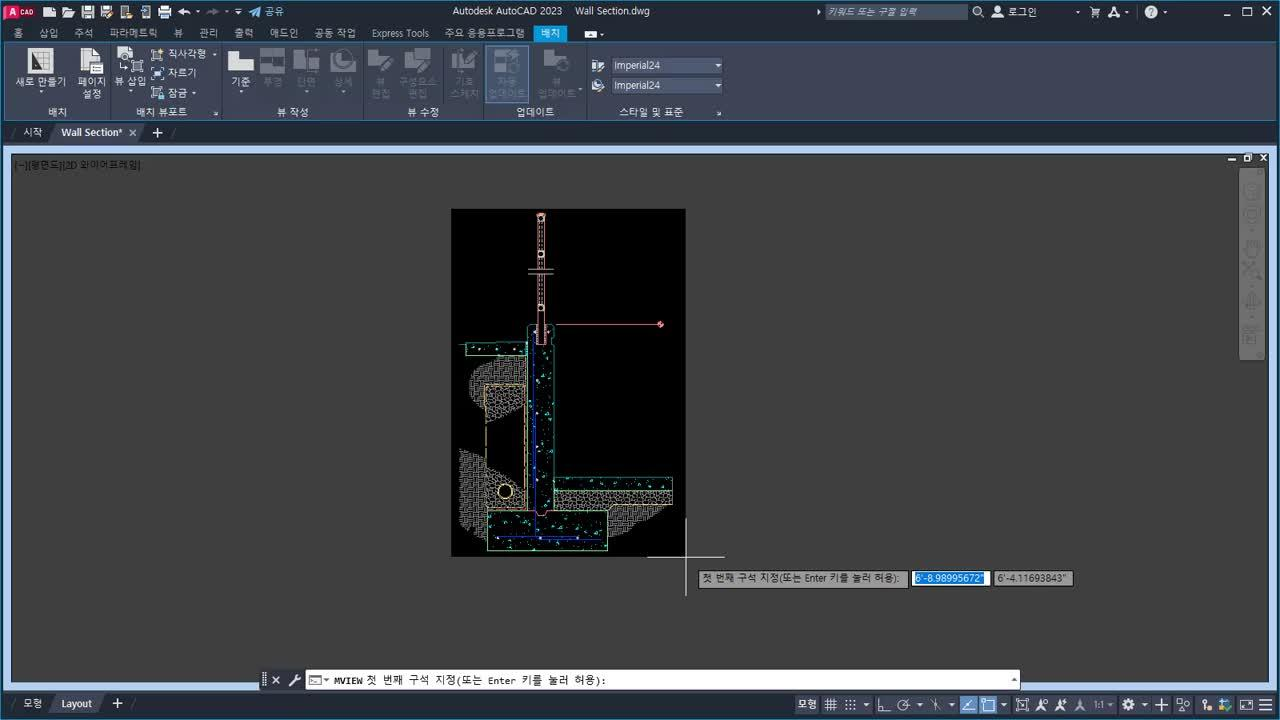
Task: Click the search magnifier icon
Action: coord(977,12)
